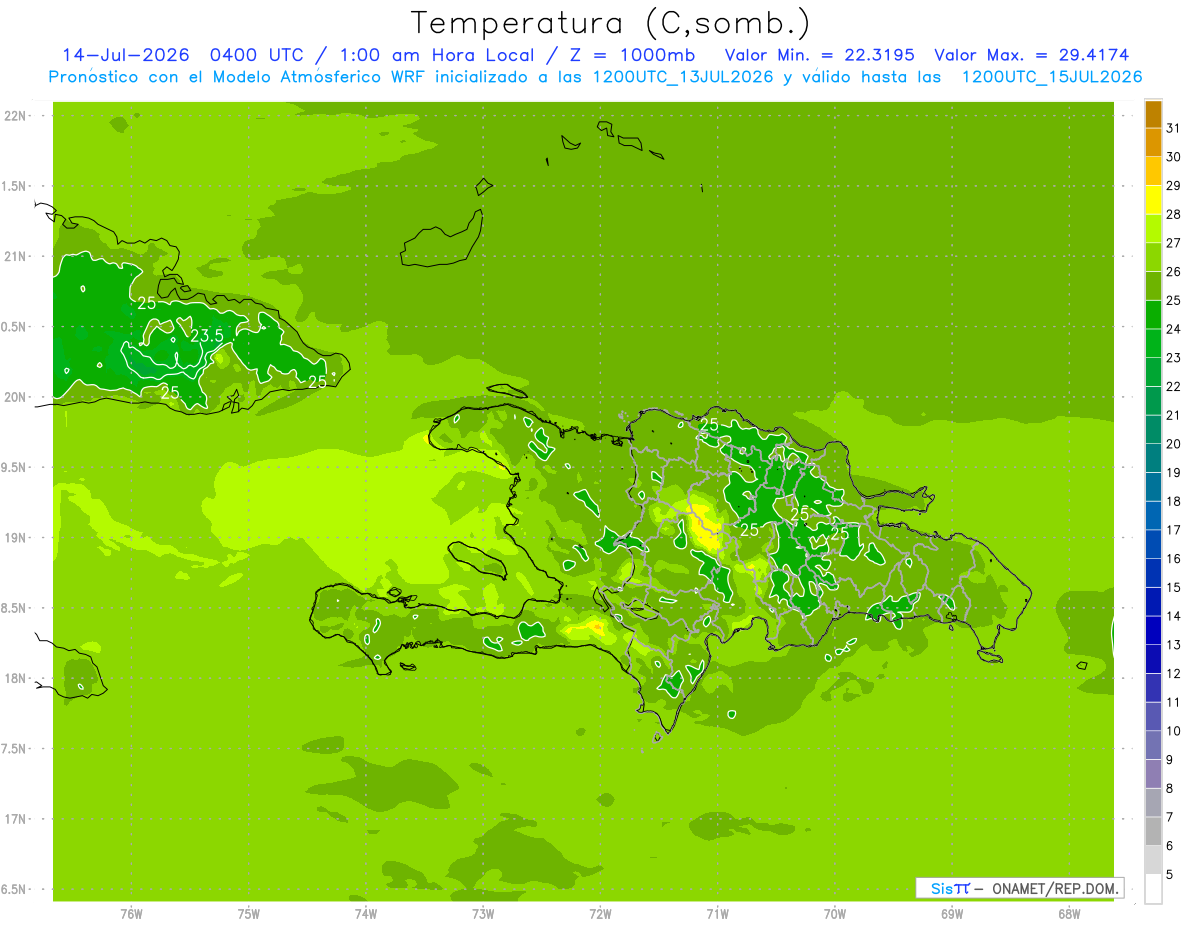Click the SisTT ONAMET/REP.DOM. watermark label

(1019, 888)
